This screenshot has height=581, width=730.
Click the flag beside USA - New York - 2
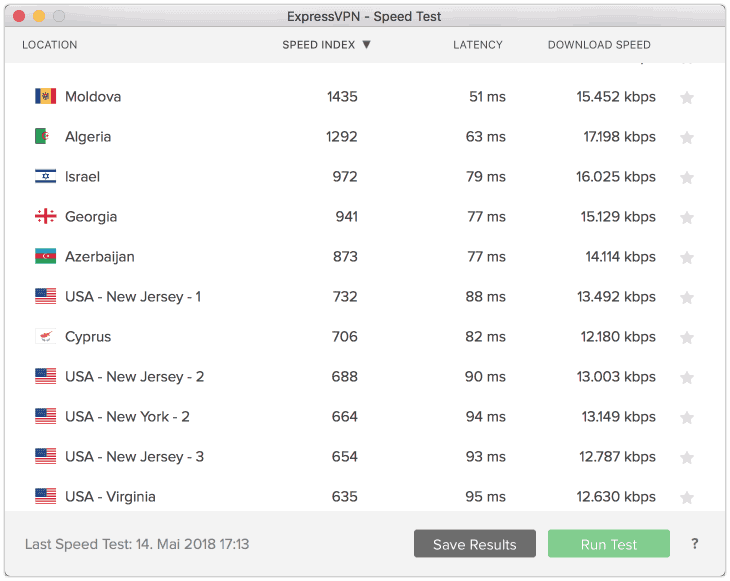(x=46, y=416)
